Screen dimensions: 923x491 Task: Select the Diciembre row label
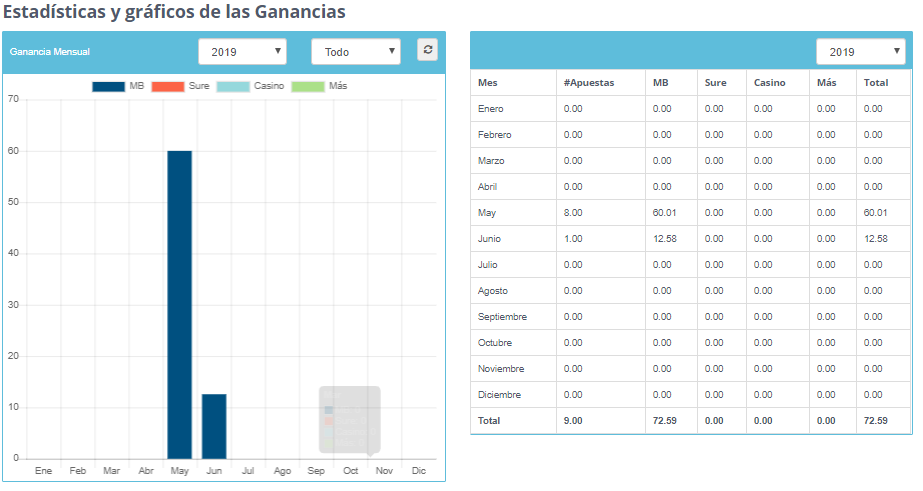click(x=499, y=394)
